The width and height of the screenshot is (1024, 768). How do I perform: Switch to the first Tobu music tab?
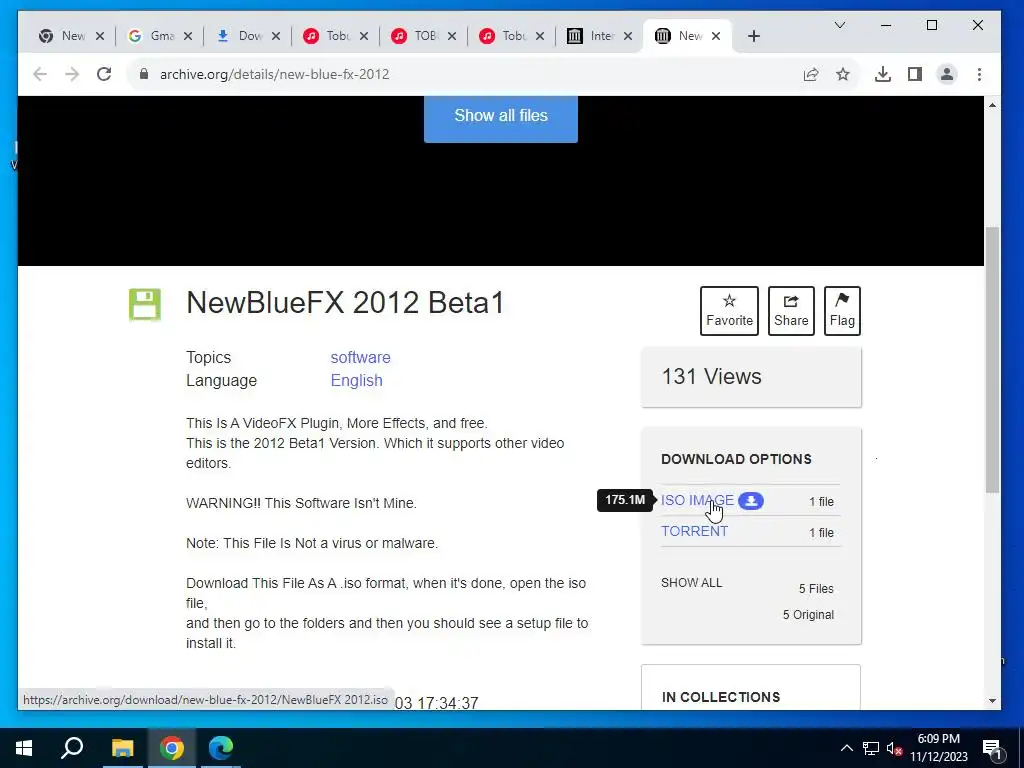point(335,36)
